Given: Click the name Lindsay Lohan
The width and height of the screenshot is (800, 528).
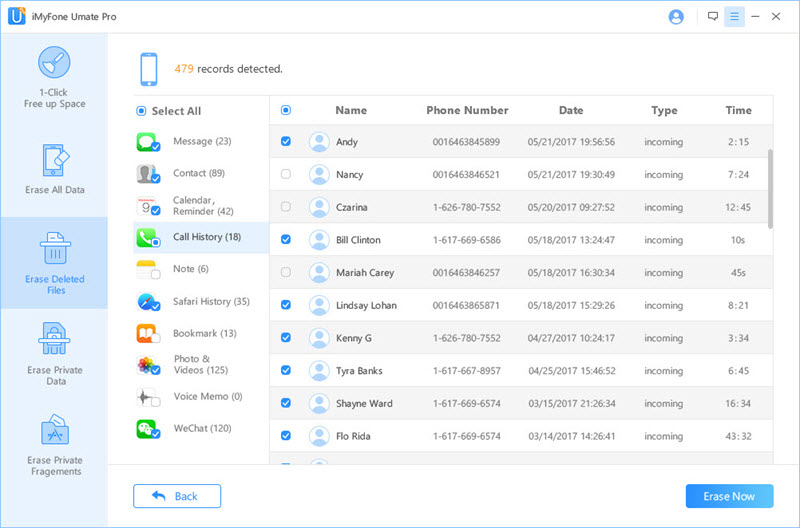Looking at the screenshot, I should tap(366, 305).
